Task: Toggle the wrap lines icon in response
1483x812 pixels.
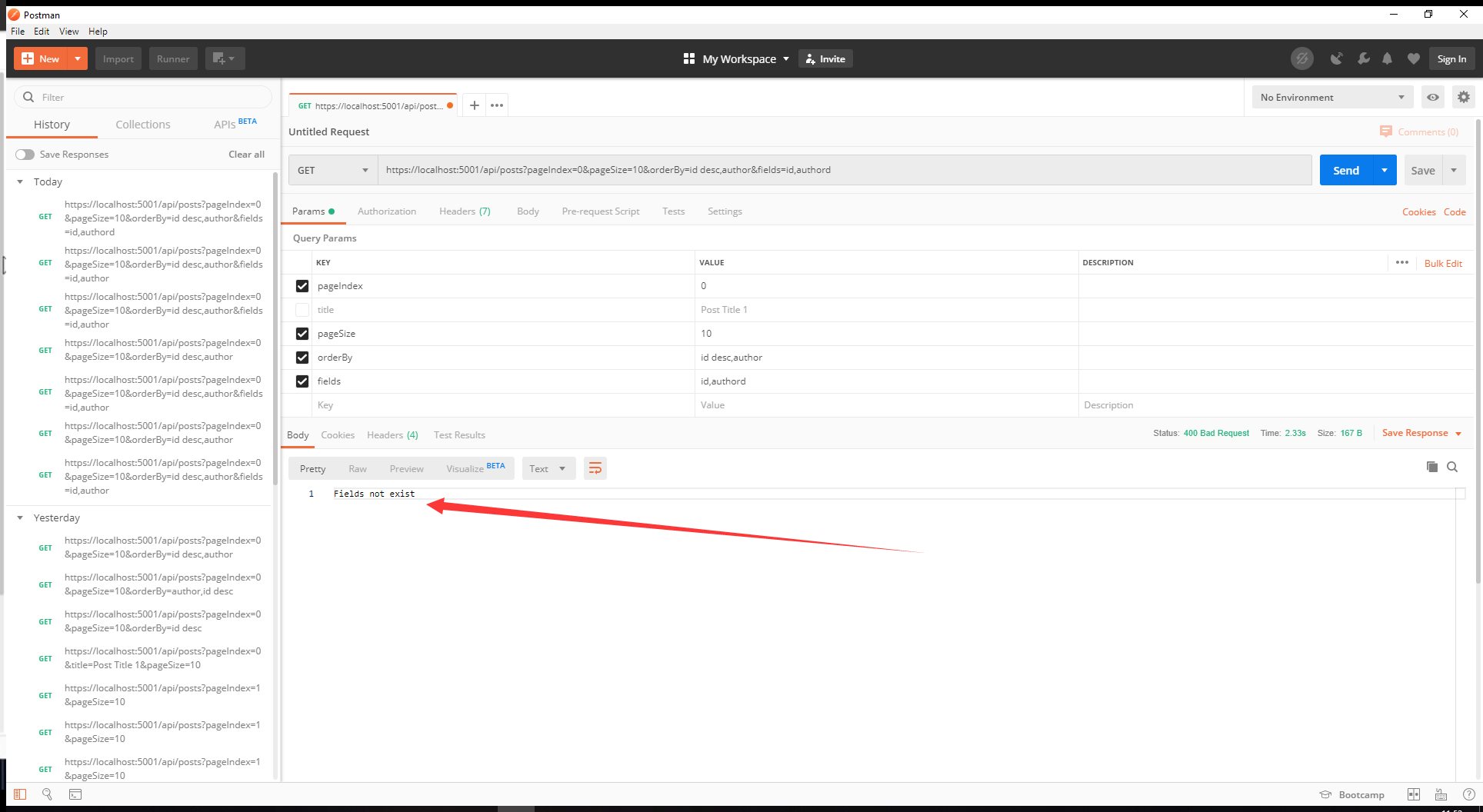Action: point(595,468)
